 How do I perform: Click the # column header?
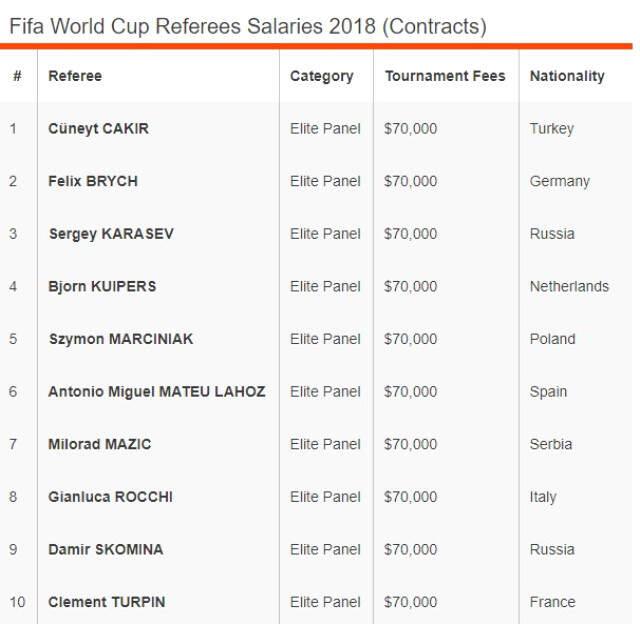17,76
